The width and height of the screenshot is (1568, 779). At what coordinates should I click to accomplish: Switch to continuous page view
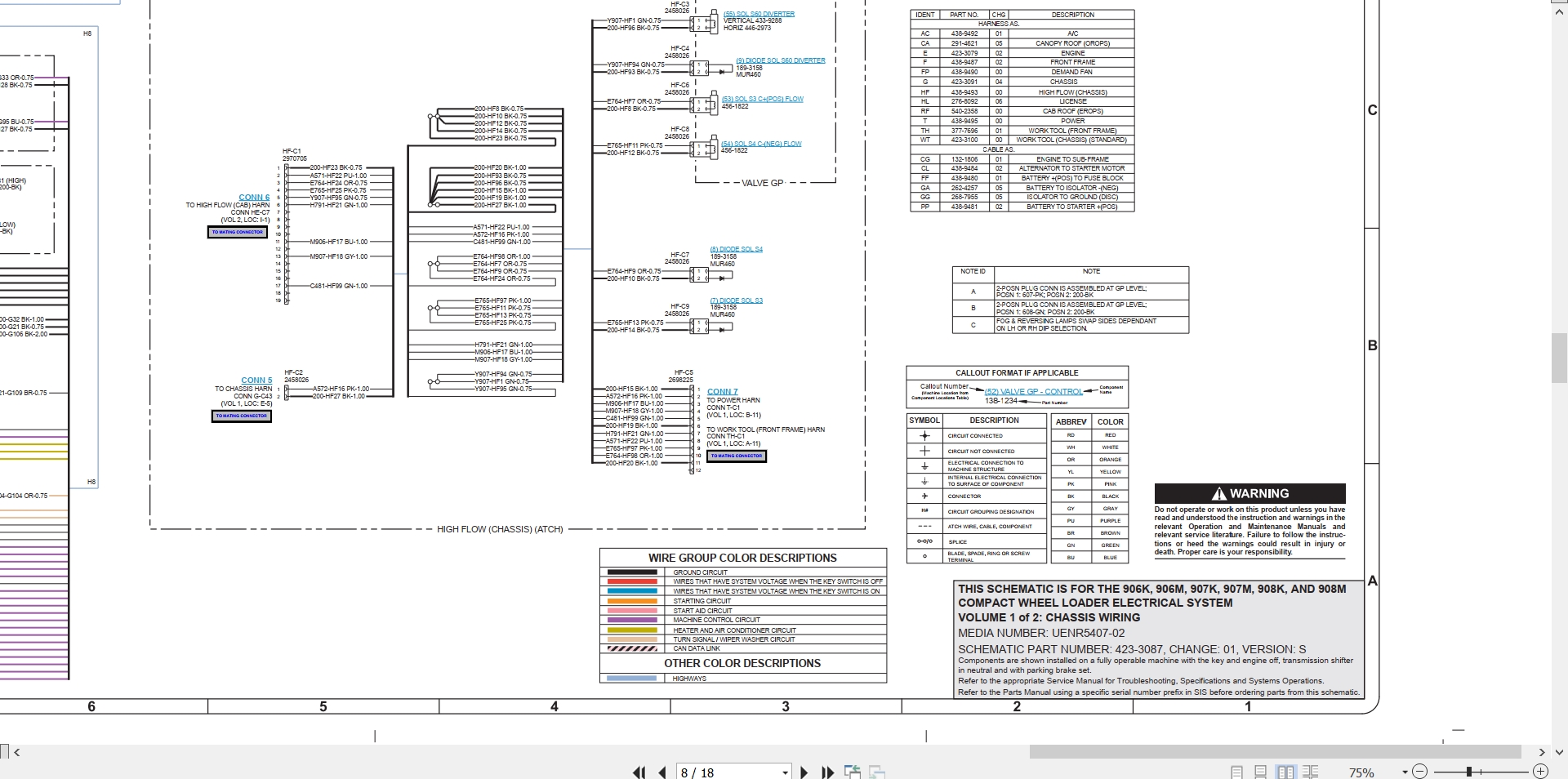click(1261, 772)
